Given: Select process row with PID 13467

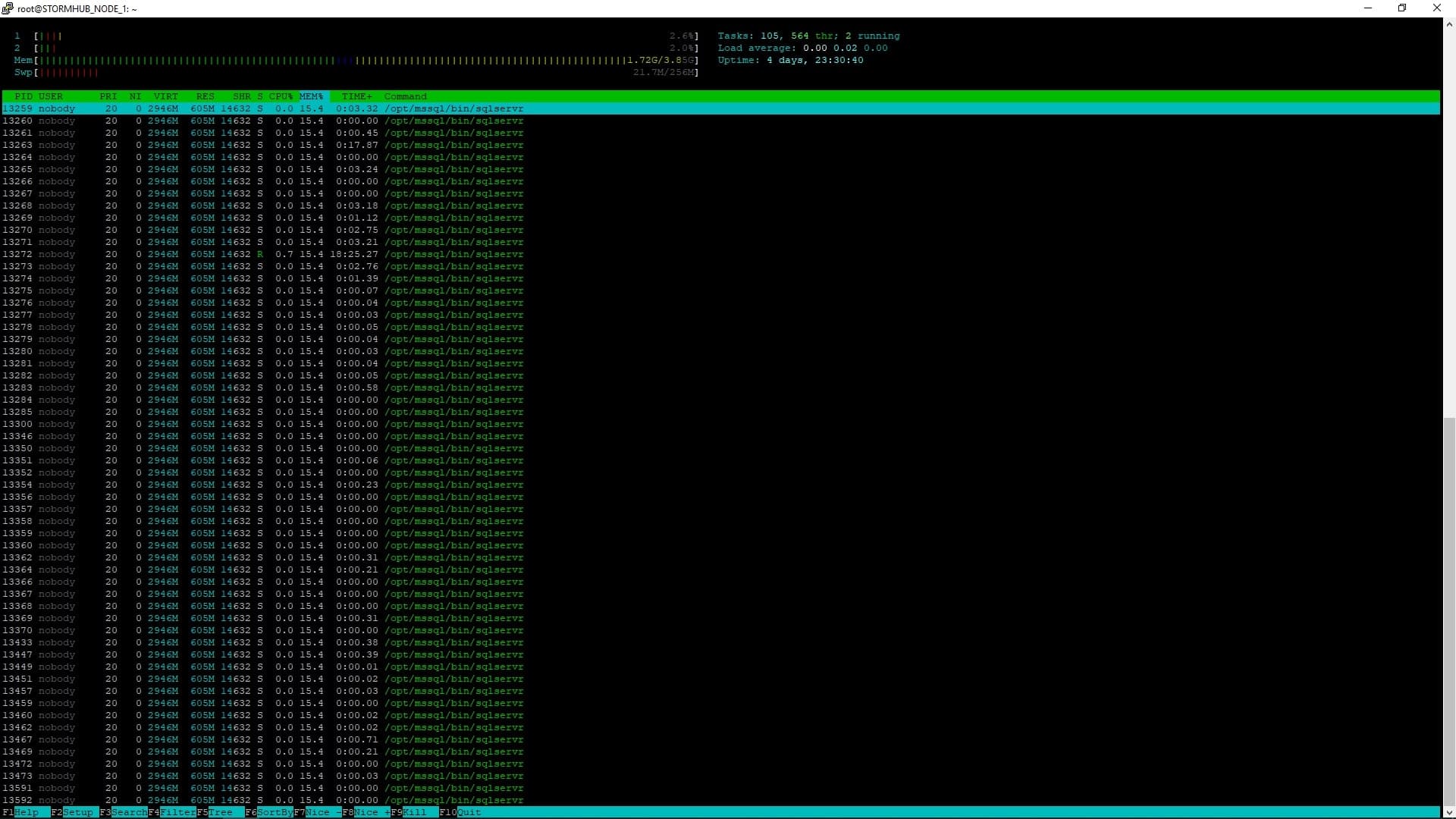Looking at the screenshot, I should point(263,739).
